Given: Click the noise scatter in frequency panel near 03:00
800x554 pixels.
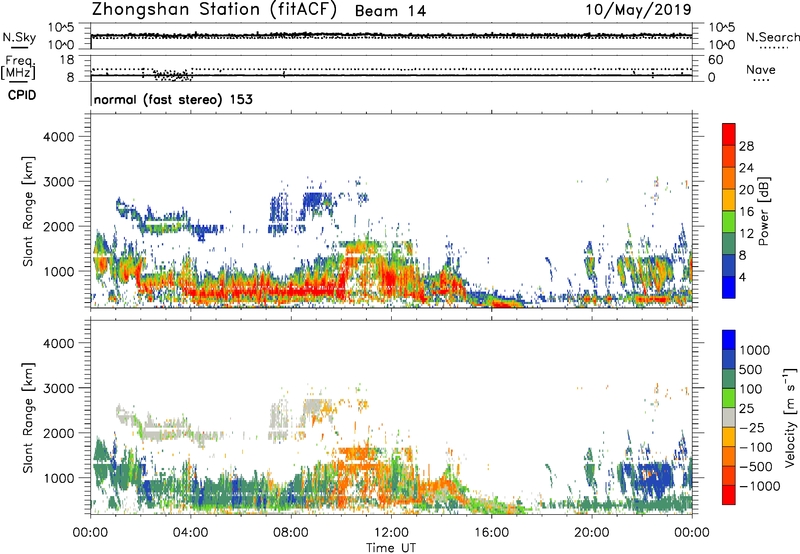Looking at the screenshot, I should (x=173, y=75).
